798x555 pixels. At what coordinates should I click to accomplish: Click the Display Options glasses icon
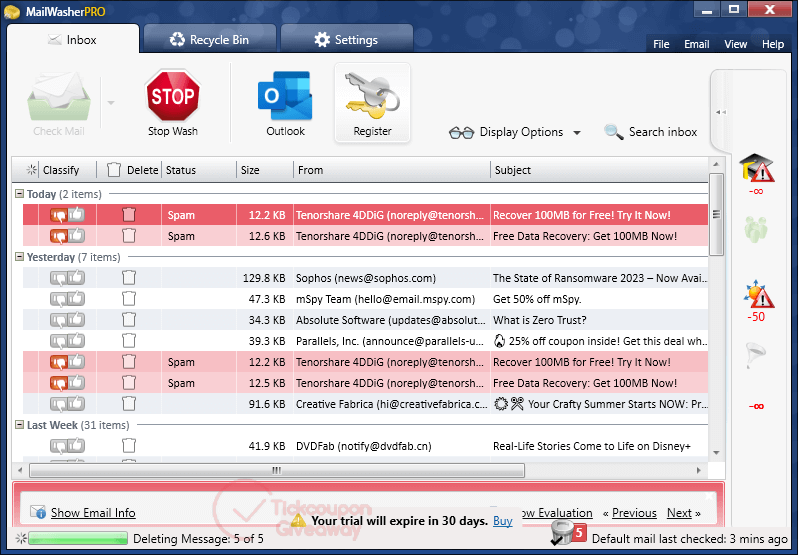(x=461, y=132)
